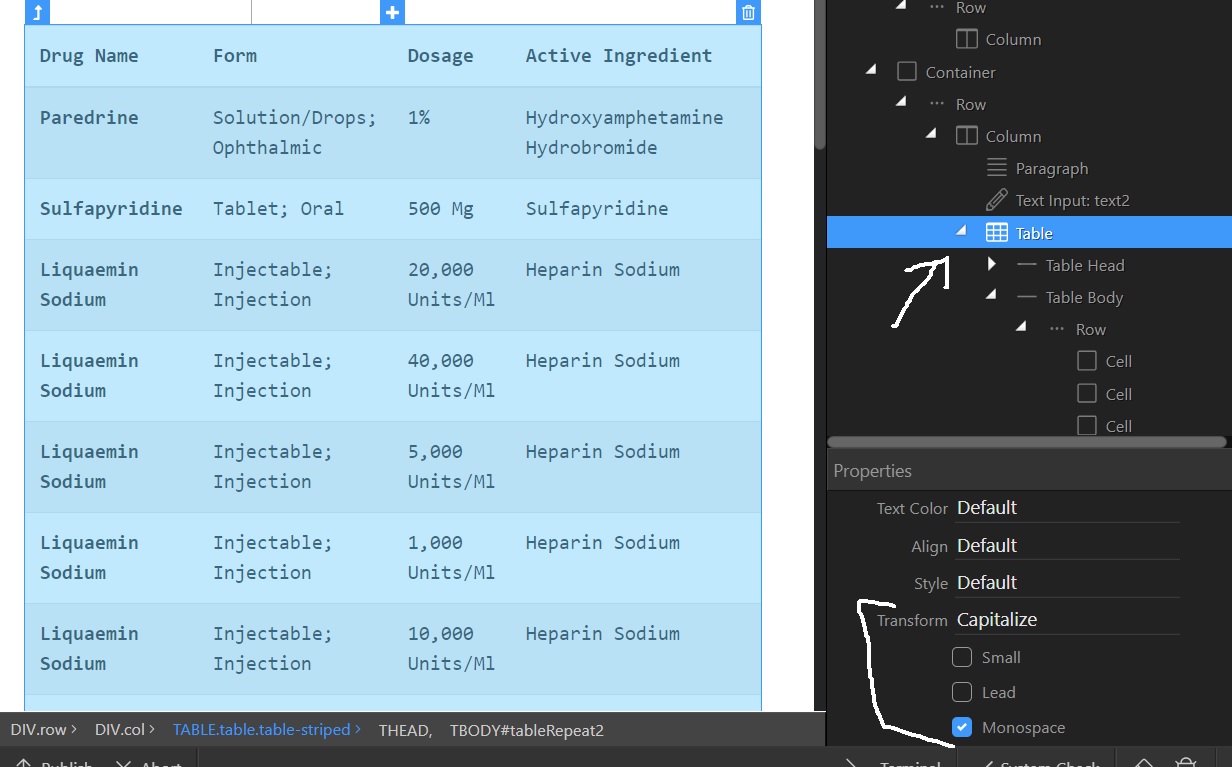The width and height of the screenshot is (1232, 767).
Task: Collapse the Row node directly under Container
Action: click(901, 102)
